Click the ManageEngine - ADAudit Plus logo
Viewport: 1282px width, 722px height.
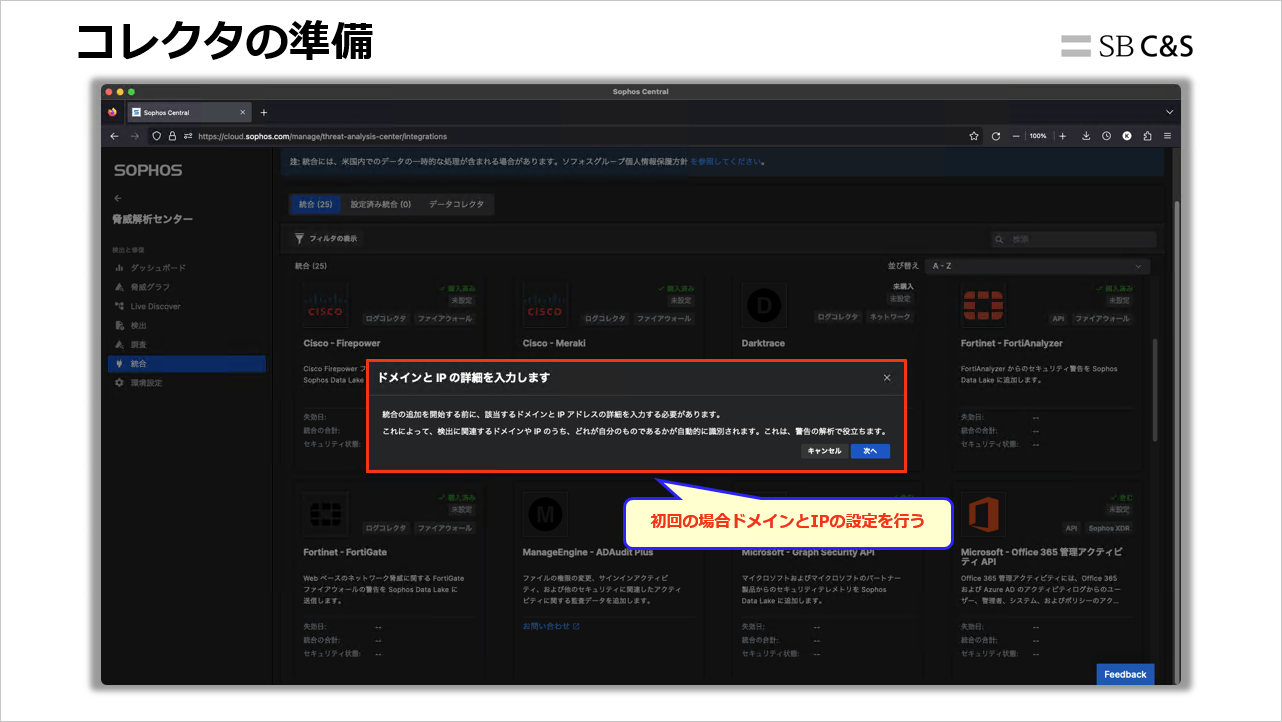(x=545, y=514)
